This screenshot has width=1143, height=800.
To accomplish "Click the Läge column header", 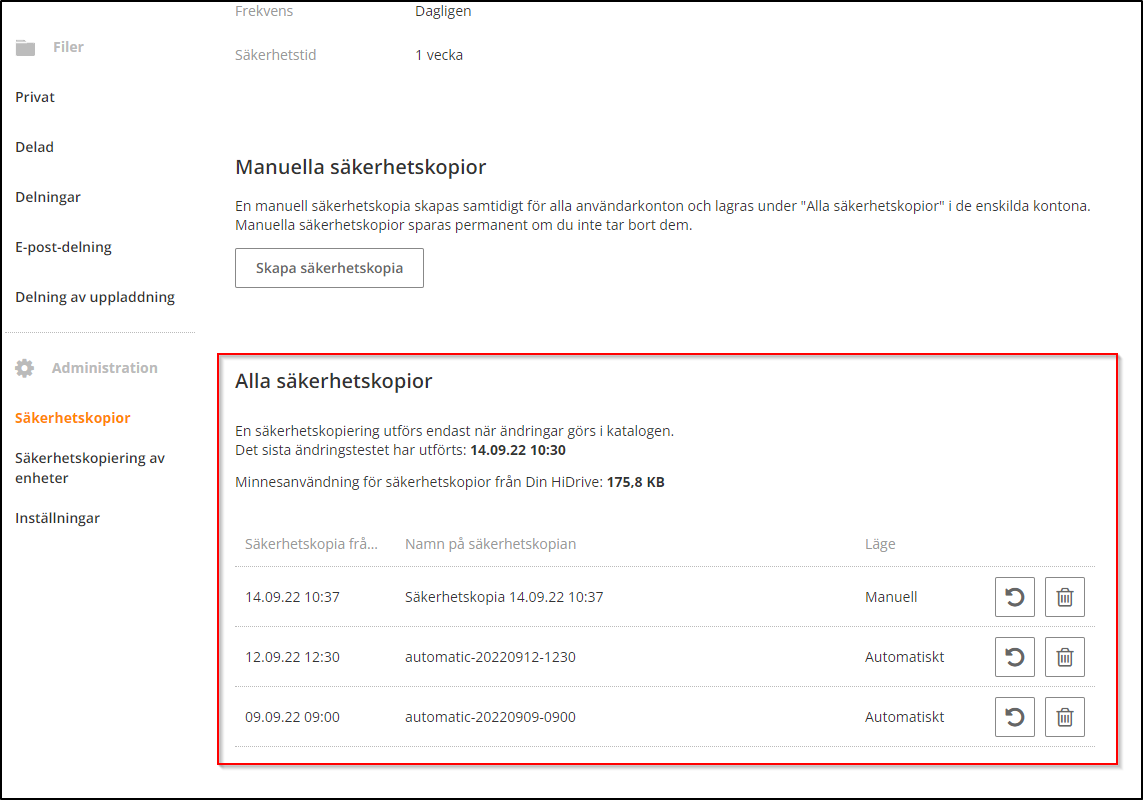I will tap(880, 544).
